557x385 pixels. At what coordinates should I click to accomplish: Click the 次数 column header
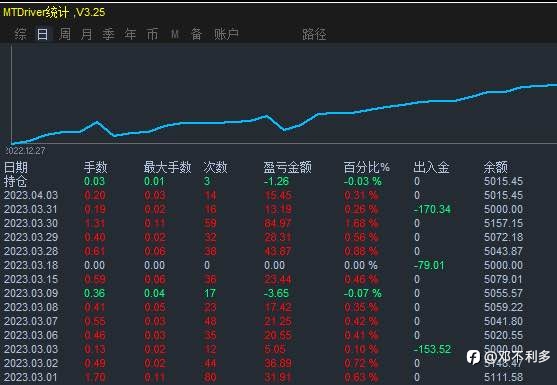pyautogui.click(x=215, y=167)
